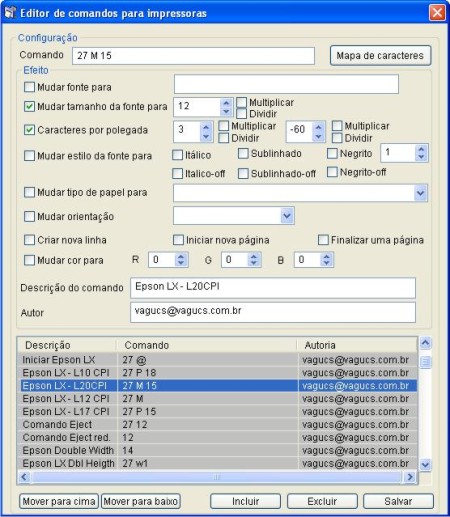Check Iniciar nova página option
This screenshot has width=450, height=517.
point(178,240)
